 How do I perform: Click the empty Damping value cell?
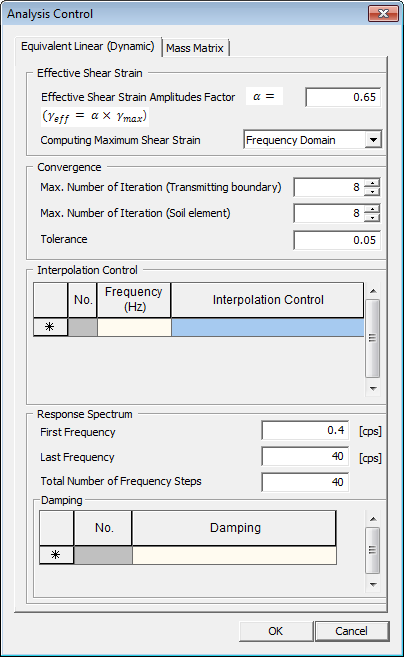click(234, 555)
